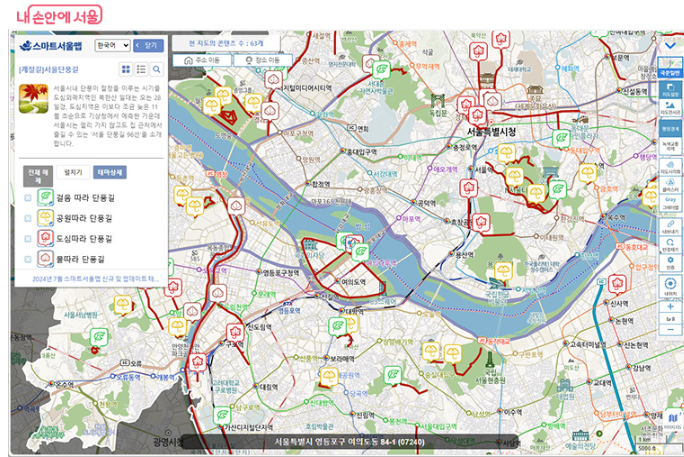
Task: Open 지도시각화 visualization tool
Action: [x=670, y=168]
